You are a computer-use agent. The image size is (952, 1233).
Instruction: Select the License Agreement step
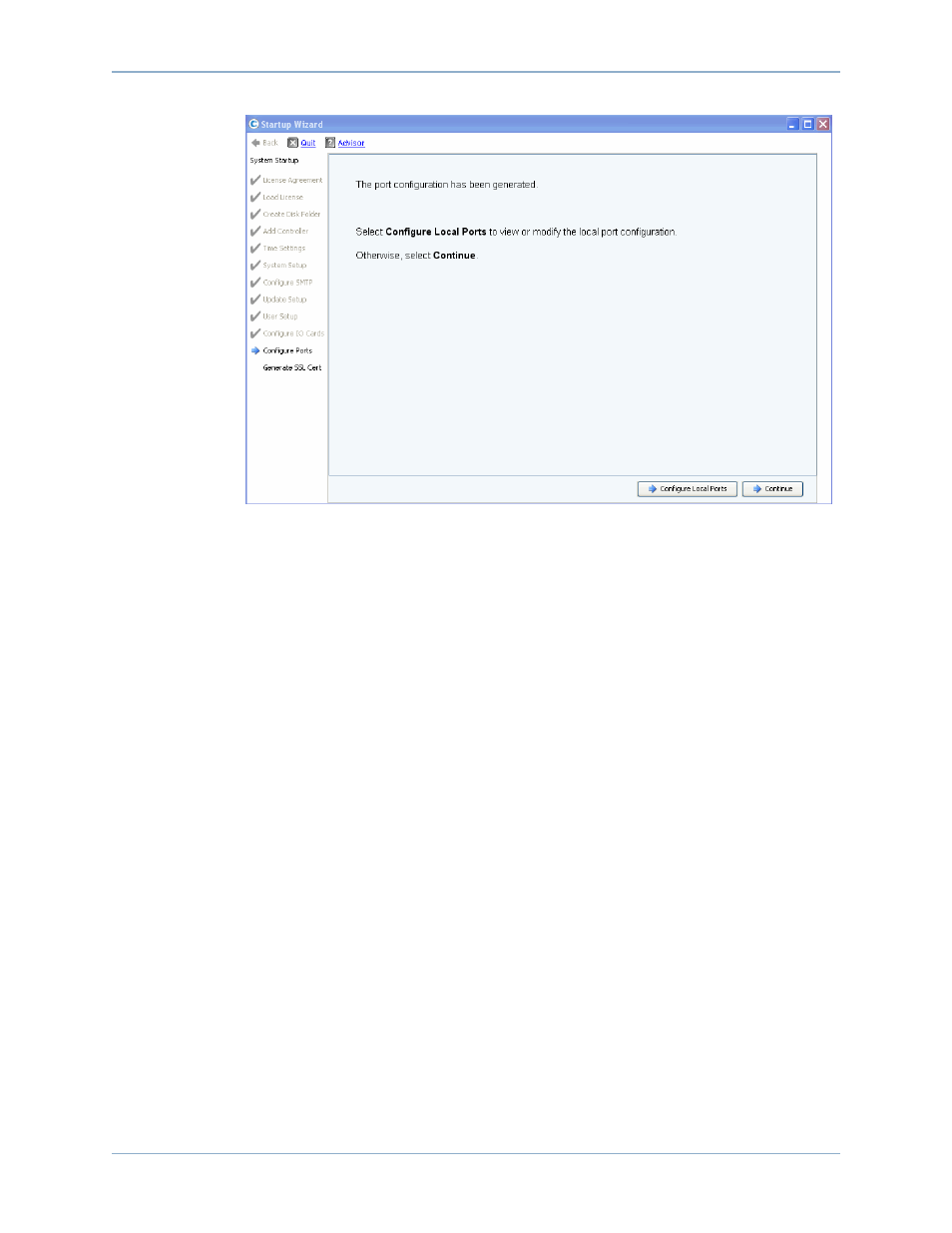pyautogui.click(x=292, y=181)
